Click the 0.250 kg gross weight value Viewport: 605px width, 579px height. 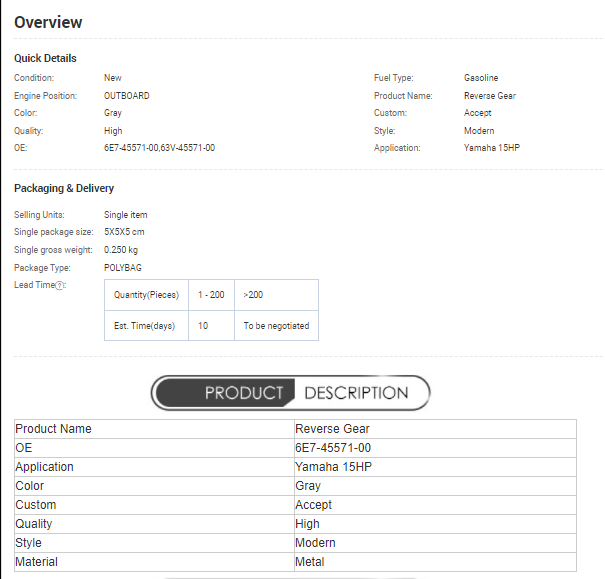121,250
